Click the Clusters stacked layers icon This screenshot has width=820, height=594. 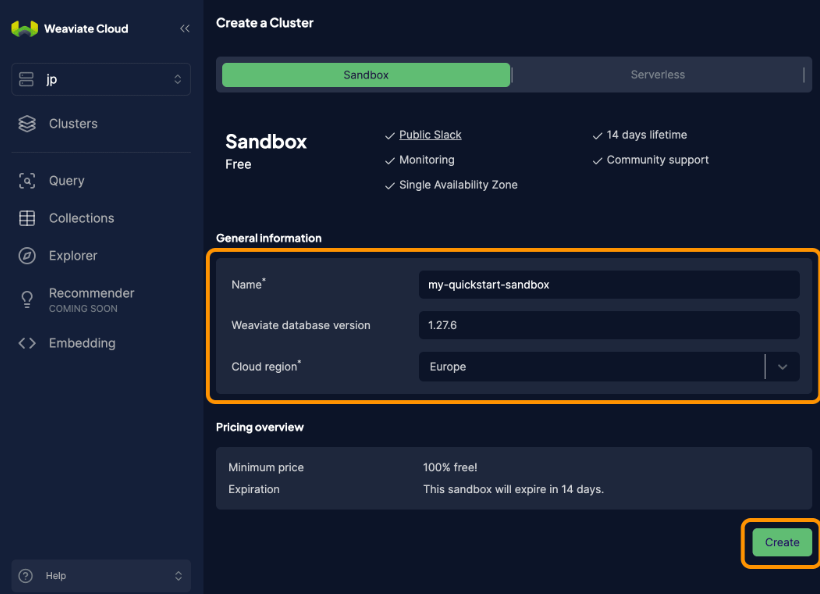pyautogui.click(x=27, y=124)
